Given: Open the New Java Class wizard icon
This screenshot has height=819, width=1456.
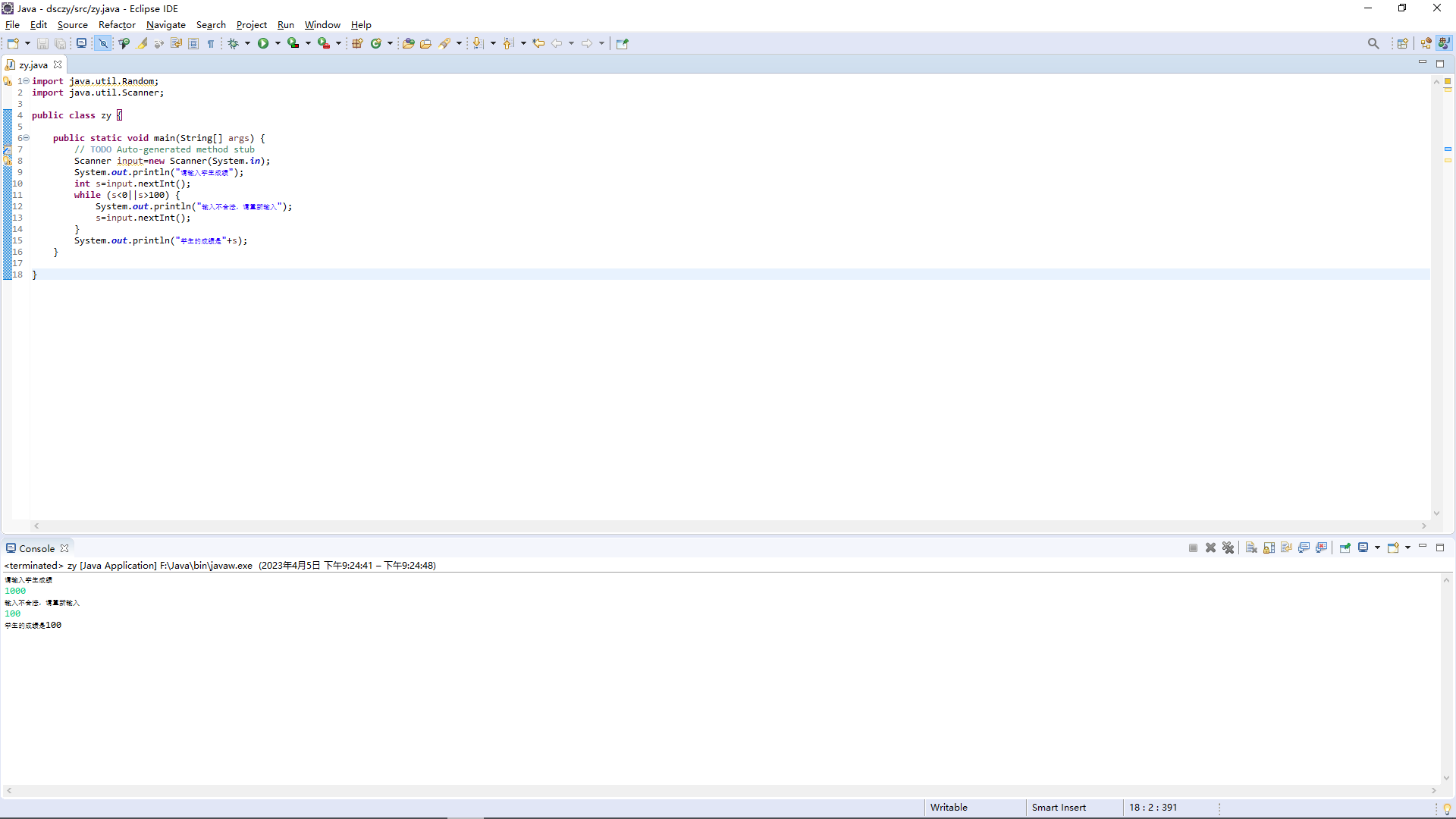Looking at the screenshot, I should (x=375, y=43).
